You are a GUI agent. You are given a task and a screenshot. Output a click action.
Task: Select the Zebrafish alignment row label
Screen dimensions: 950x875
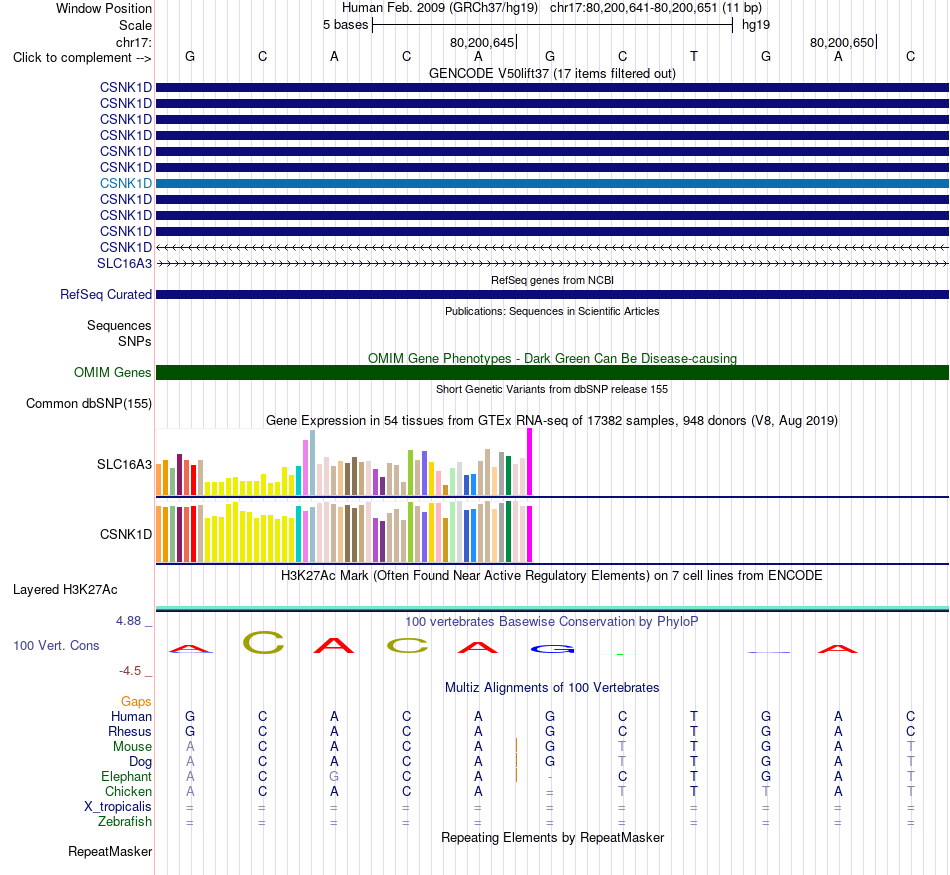(125, 821)
